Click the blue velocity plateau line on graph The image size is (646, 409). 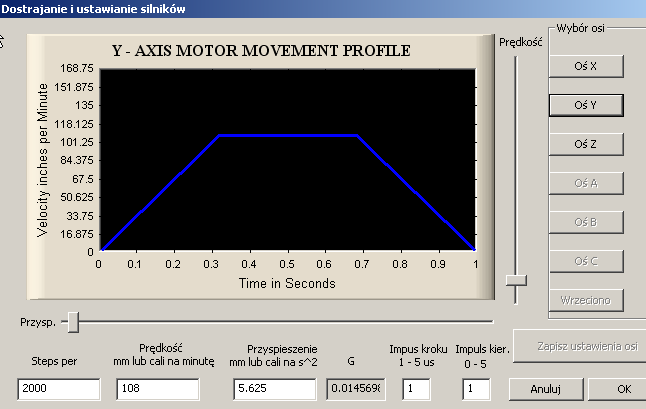288,135
